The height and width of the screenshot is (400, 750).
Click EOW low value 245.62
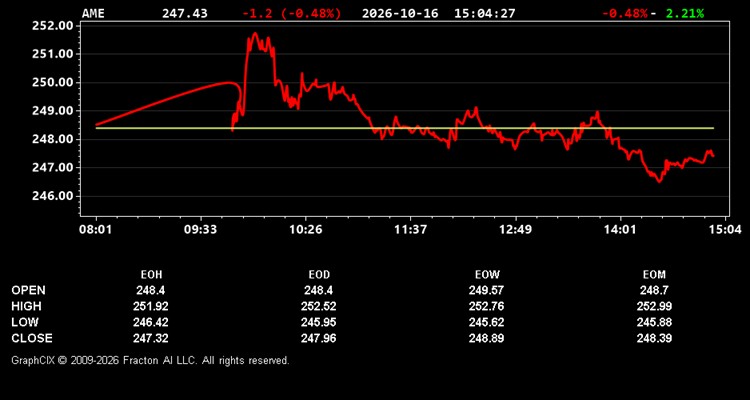pos(486,322)
